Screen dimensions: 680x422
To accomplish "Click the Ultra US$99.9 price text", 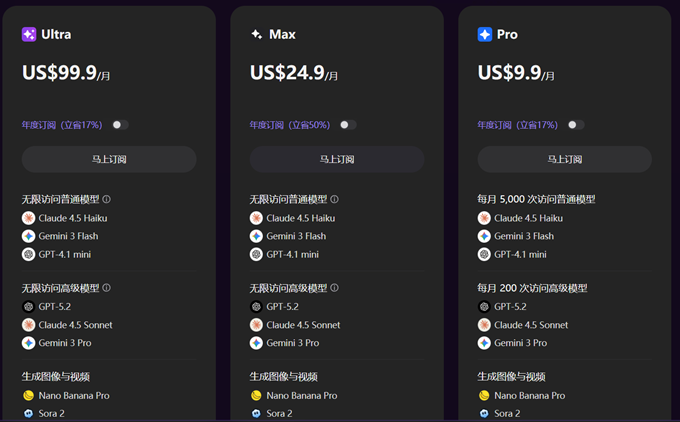I will coord(59,72).
